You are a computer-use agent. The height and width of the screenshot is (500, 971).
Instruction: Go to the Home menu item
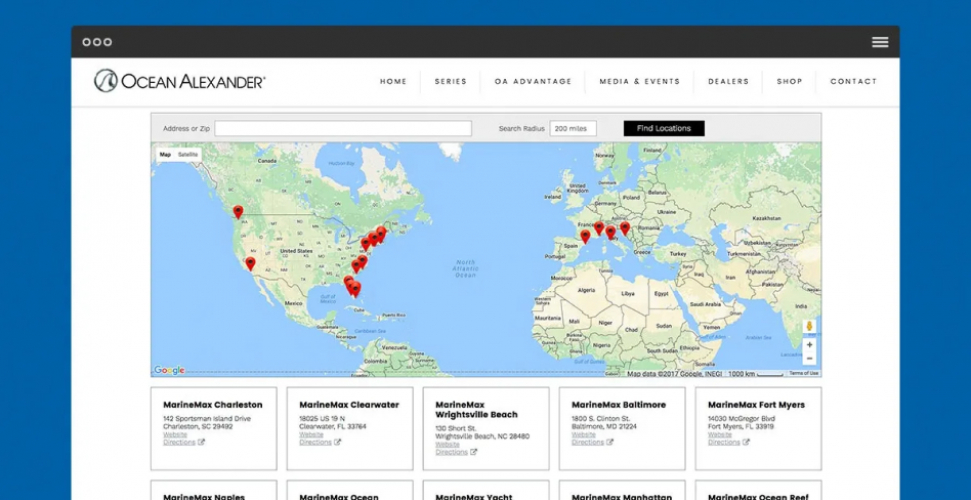click(393, 81)
